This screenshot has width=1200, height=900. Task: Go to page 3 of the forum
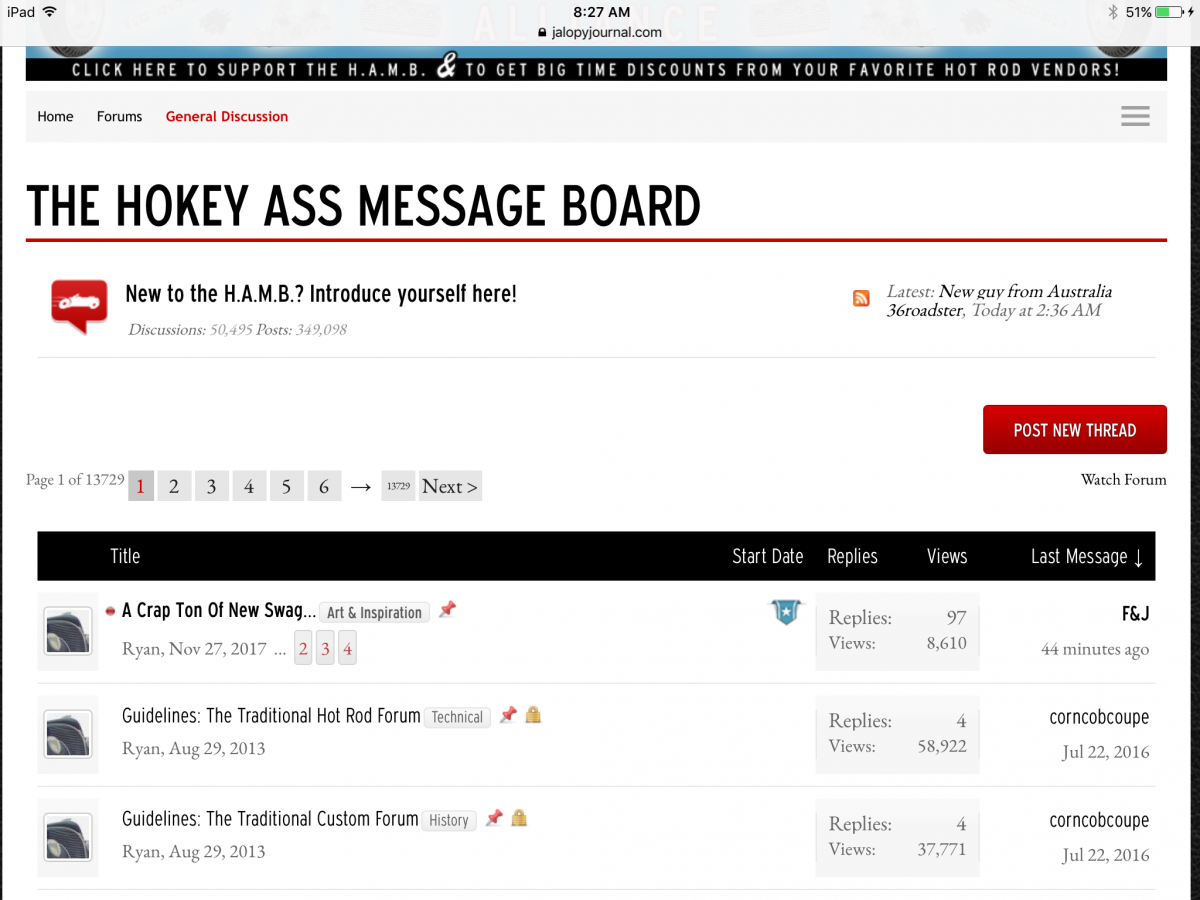point(211,486)
